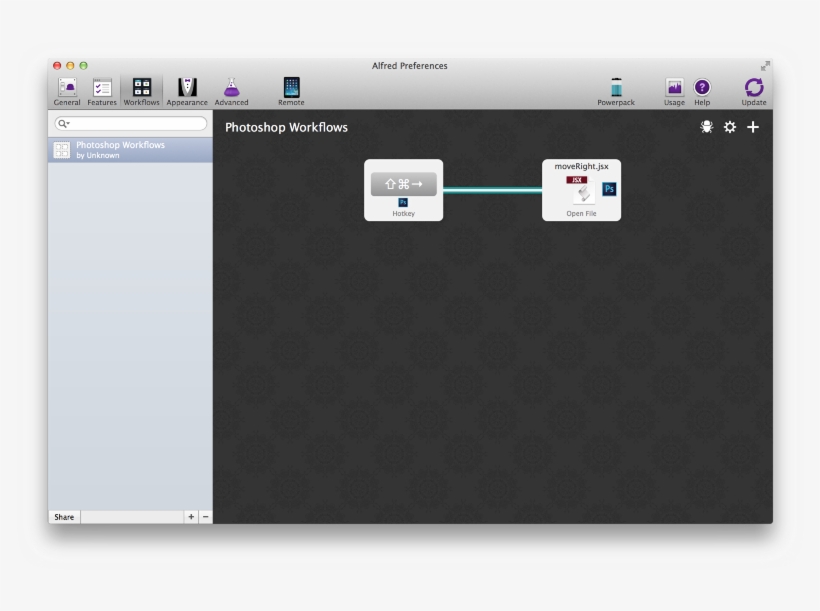Add a workflow object with plus
Viewport: 820px width, 611px height.
click(754, 127)
